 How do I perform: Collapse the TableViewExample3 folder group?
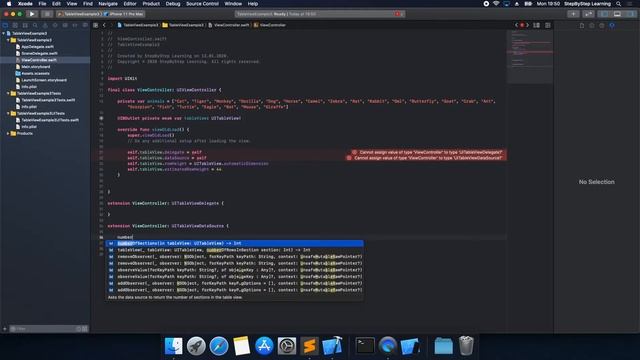coord(8,40)
